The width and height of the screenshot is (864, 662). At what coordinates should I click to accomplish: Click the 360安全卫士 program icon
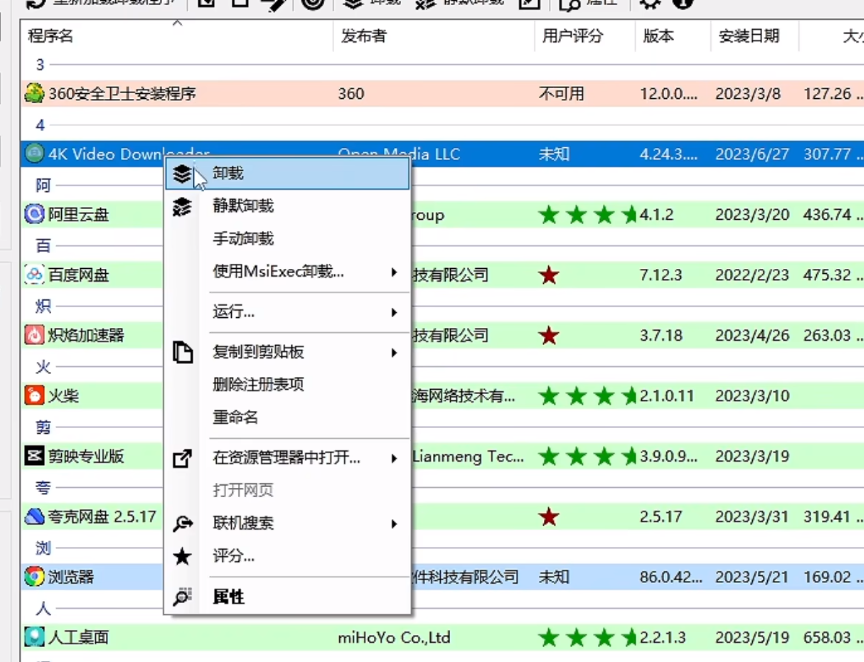coord(34,93)
